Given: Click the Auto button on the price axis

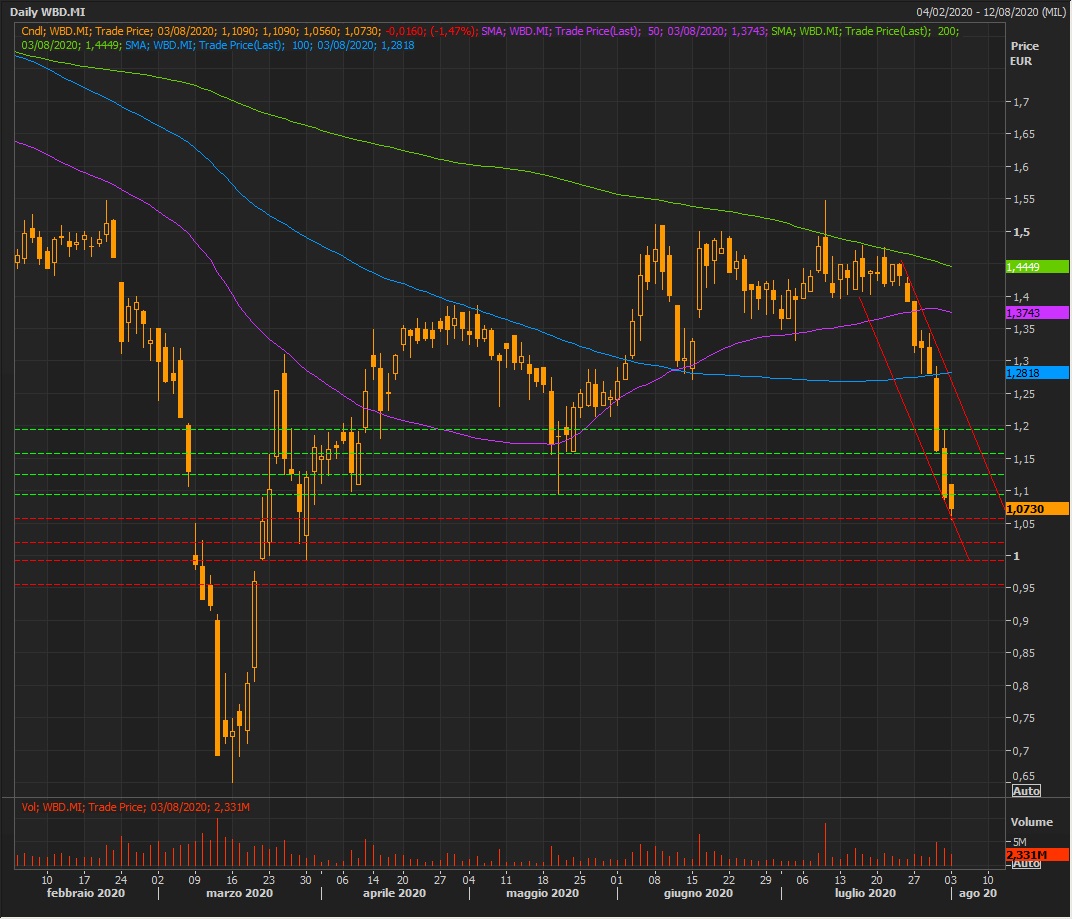Looking at the screenshot, I should (x=1026, y=791).
